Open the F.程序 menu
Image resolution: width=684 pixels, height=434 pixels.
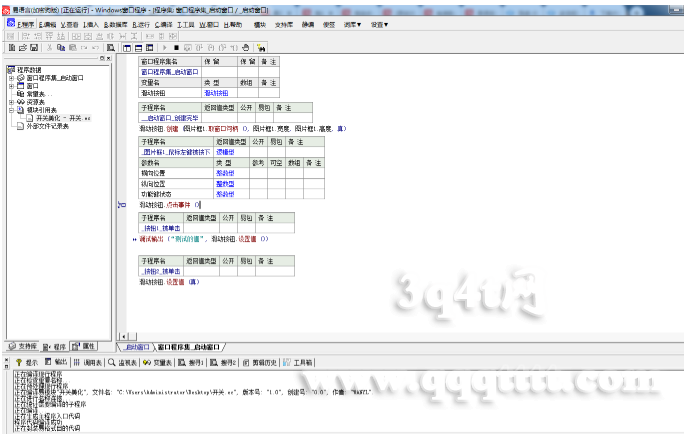coord(26,25)
